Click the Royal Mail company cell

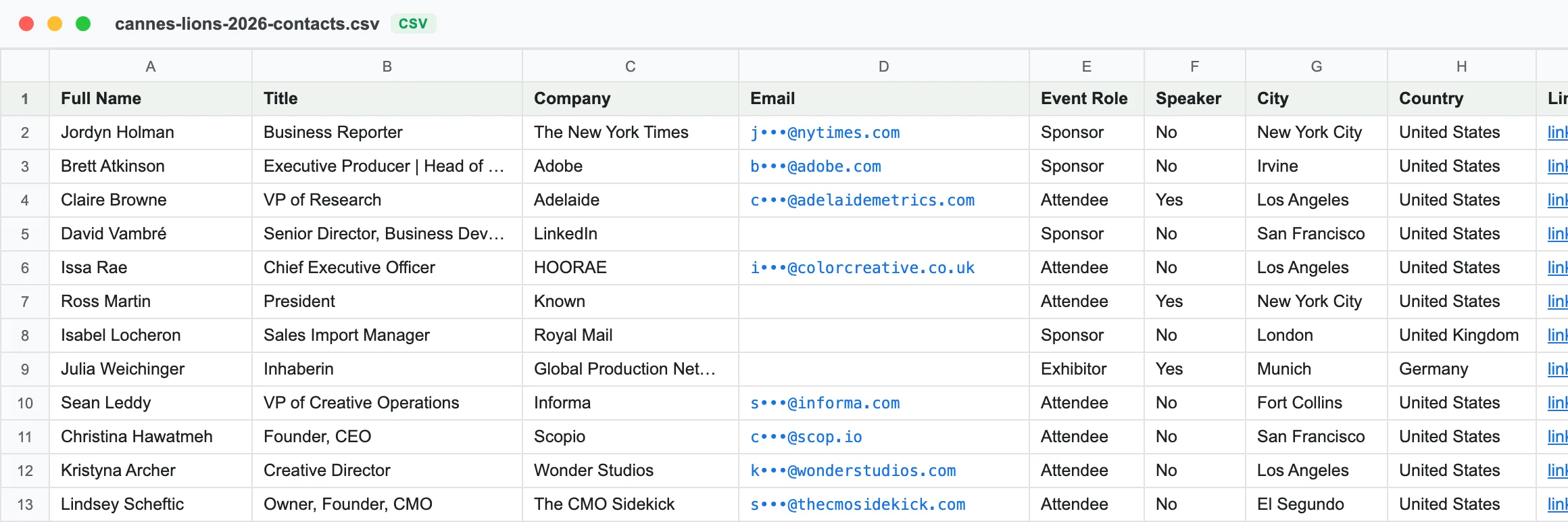coord(631,335)
